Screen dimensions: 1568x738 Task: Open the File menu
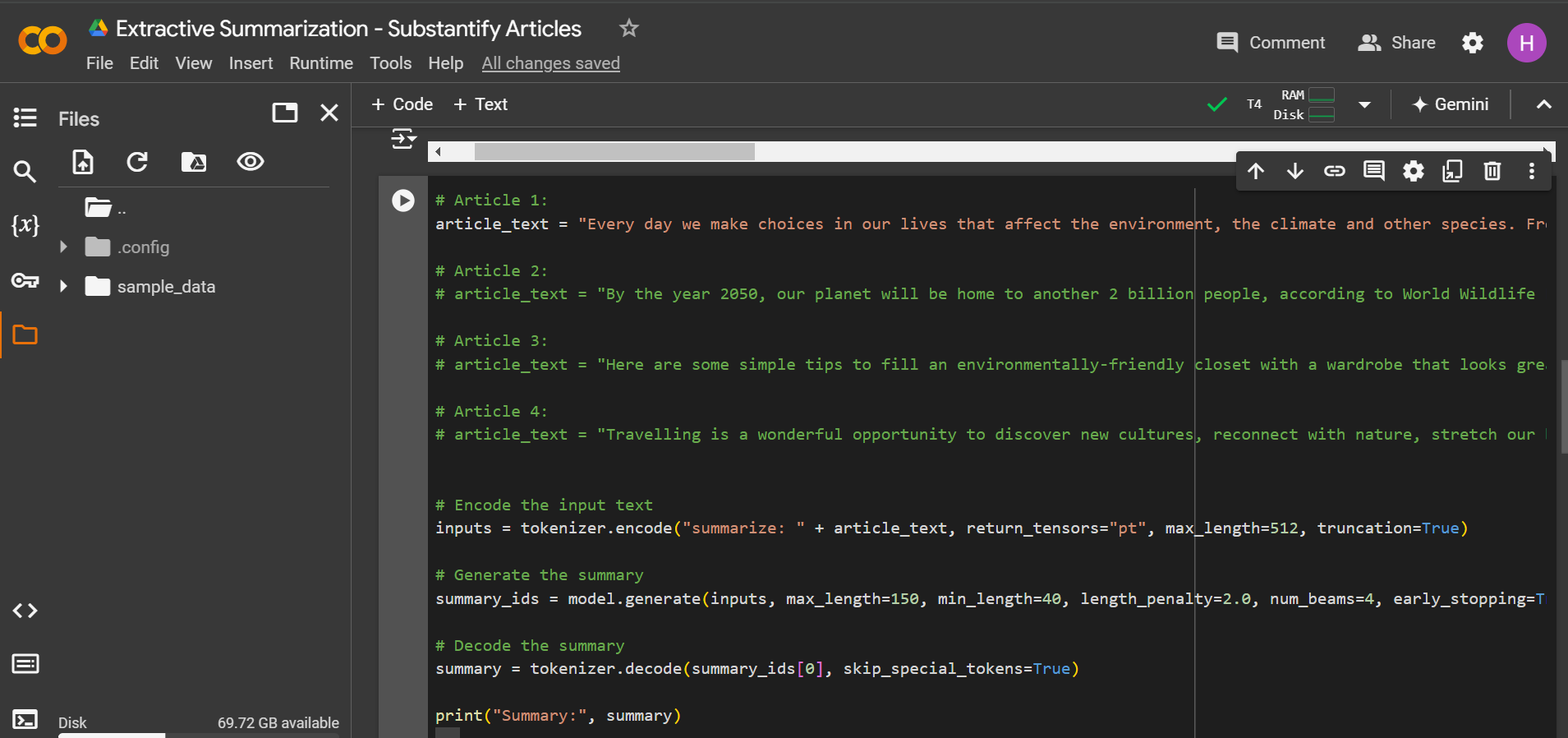(x=99, y=63)
